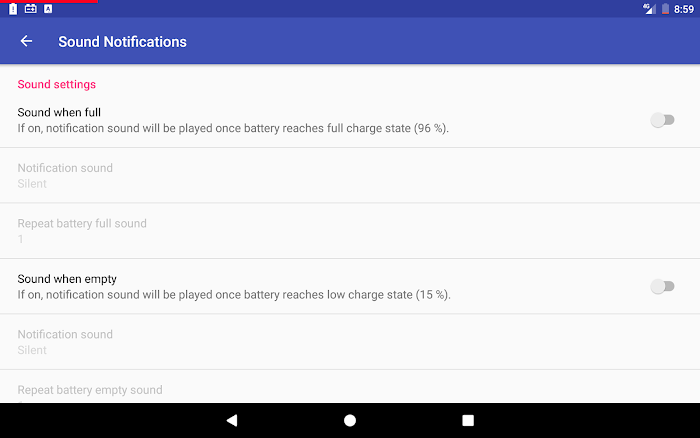Select the Sound when empty row title

67,279
